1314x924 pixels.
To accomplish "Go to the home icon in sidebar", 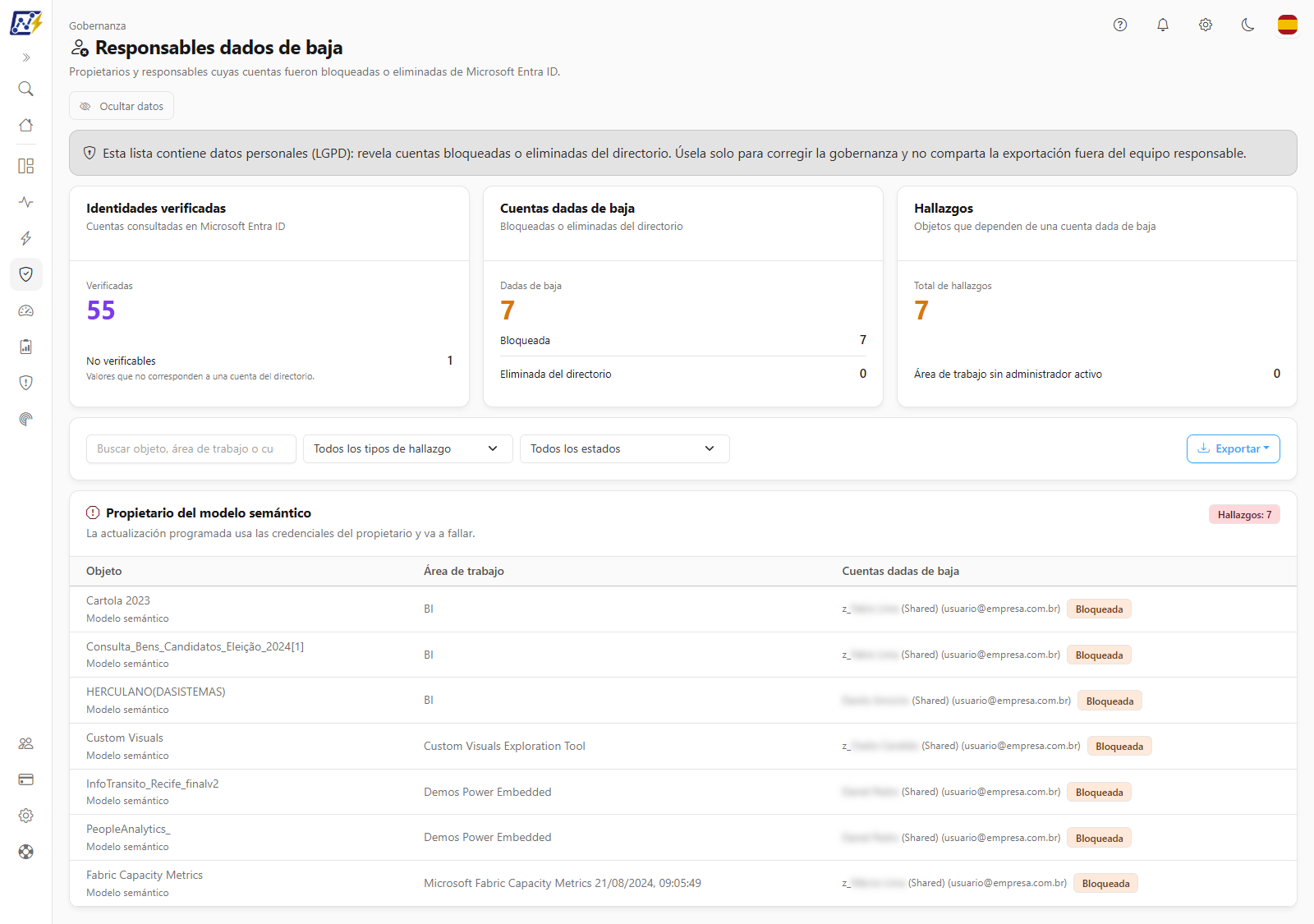I will pos(26,125).
